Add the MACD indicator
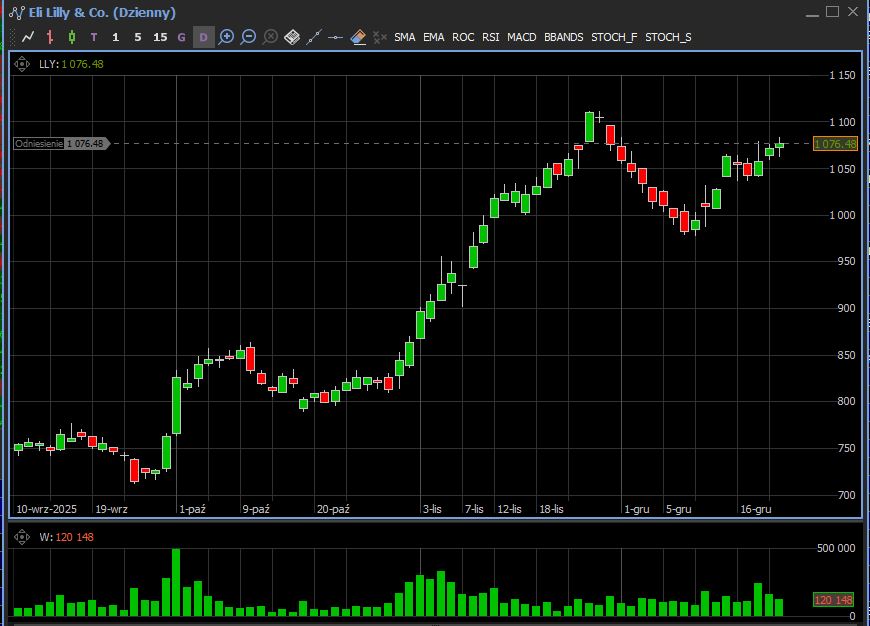The height and width of the screenshot is (626, 870). point(522,37)
